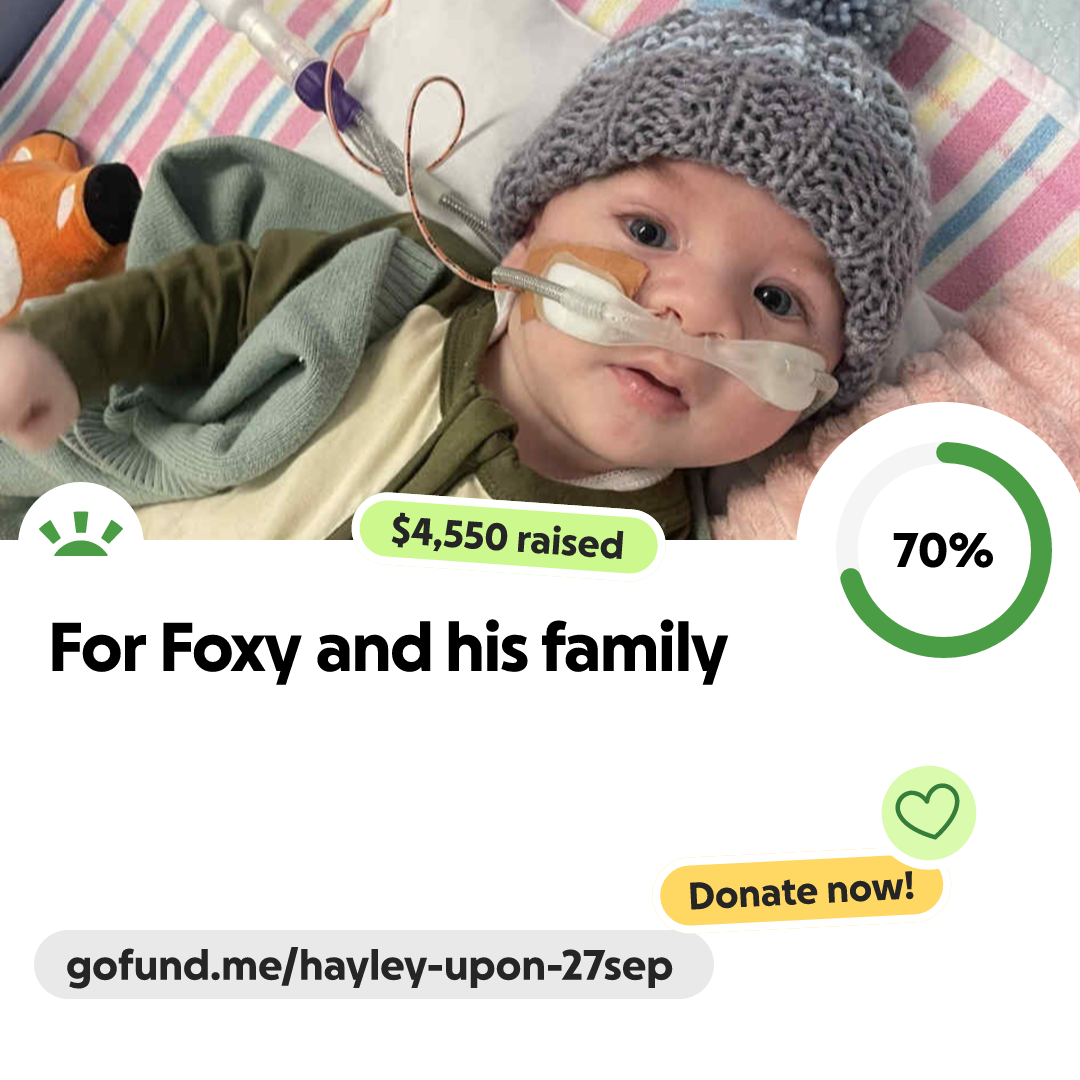The width and height of the screenshot is (1080, 1080).
Task: Click the $4,550 raised badge
Action: [x=508, y=537]
